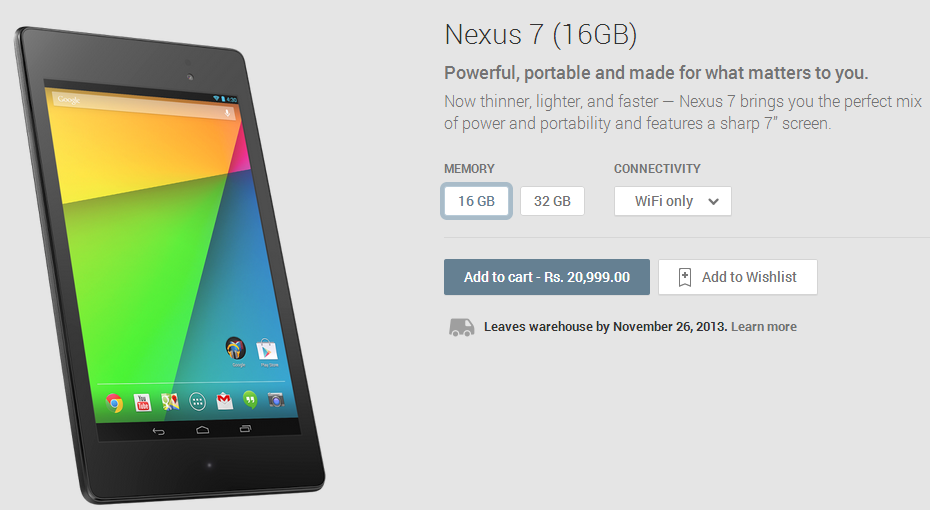
Task: Click the Add to Wishlist button
Action: tap(738, 277)
